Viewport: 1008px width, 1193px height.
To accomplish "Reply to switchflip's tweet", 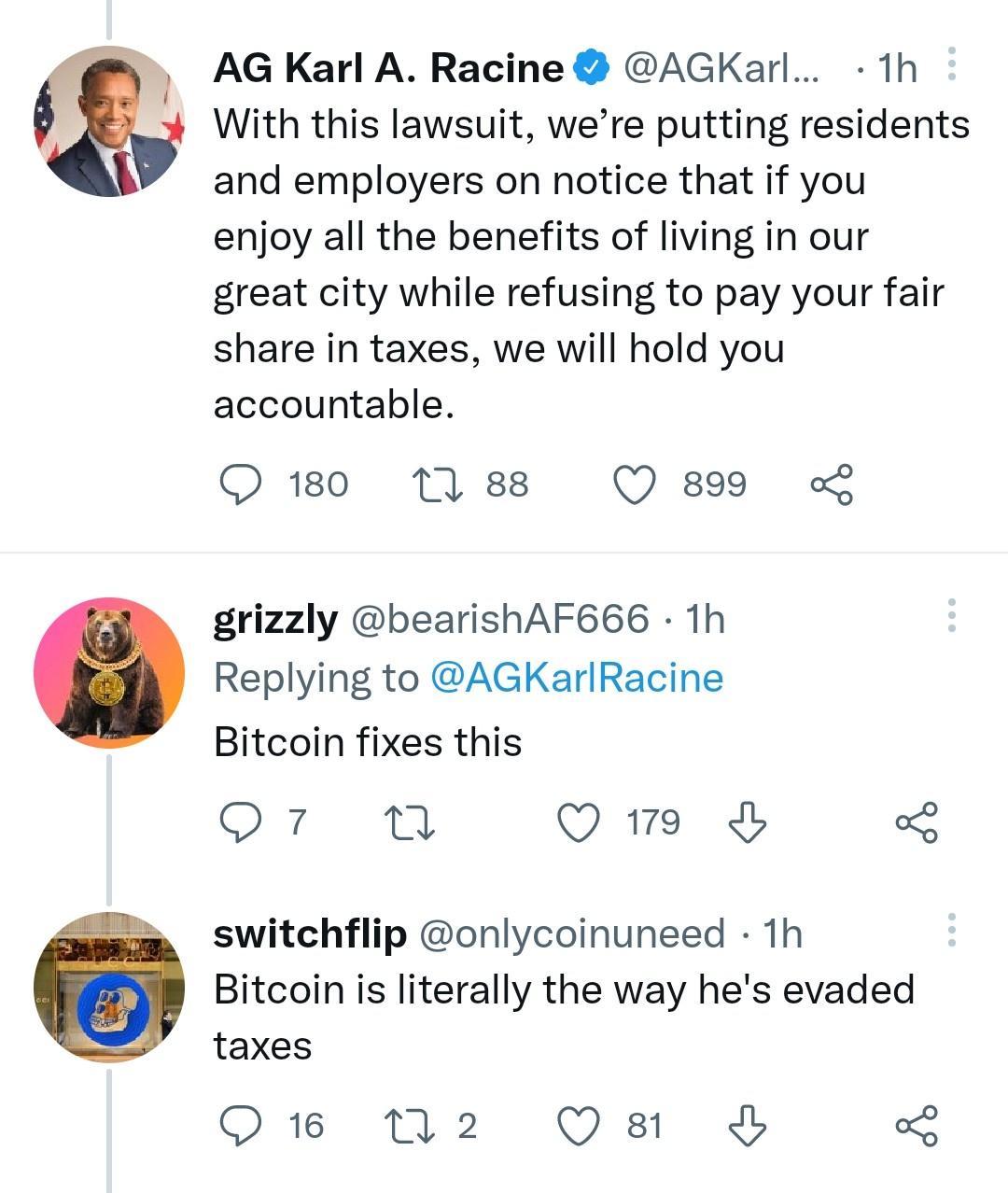I will point(245,1125).
